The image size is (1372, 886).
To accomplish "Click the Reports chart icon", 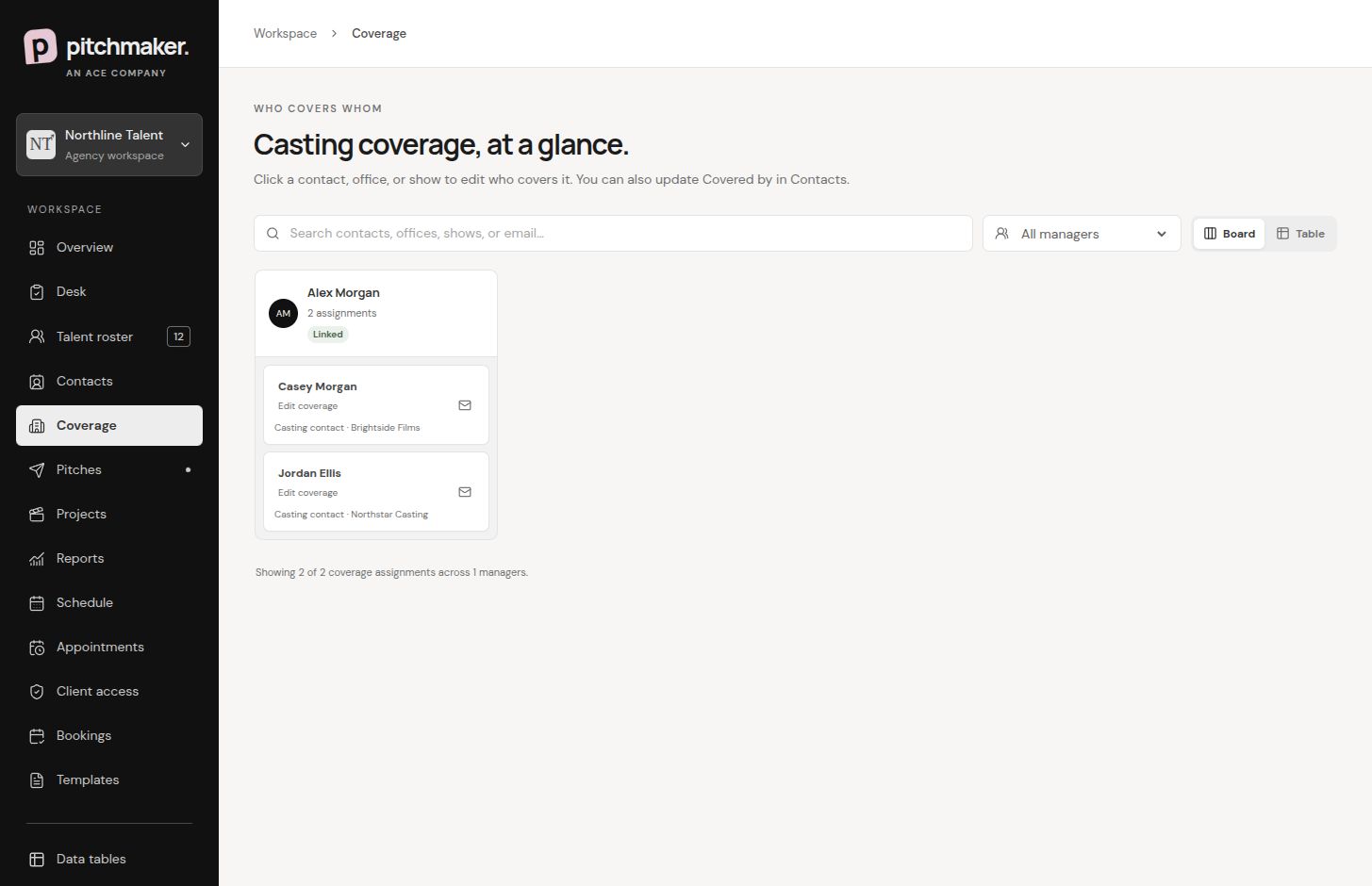I will click(37, 559).
